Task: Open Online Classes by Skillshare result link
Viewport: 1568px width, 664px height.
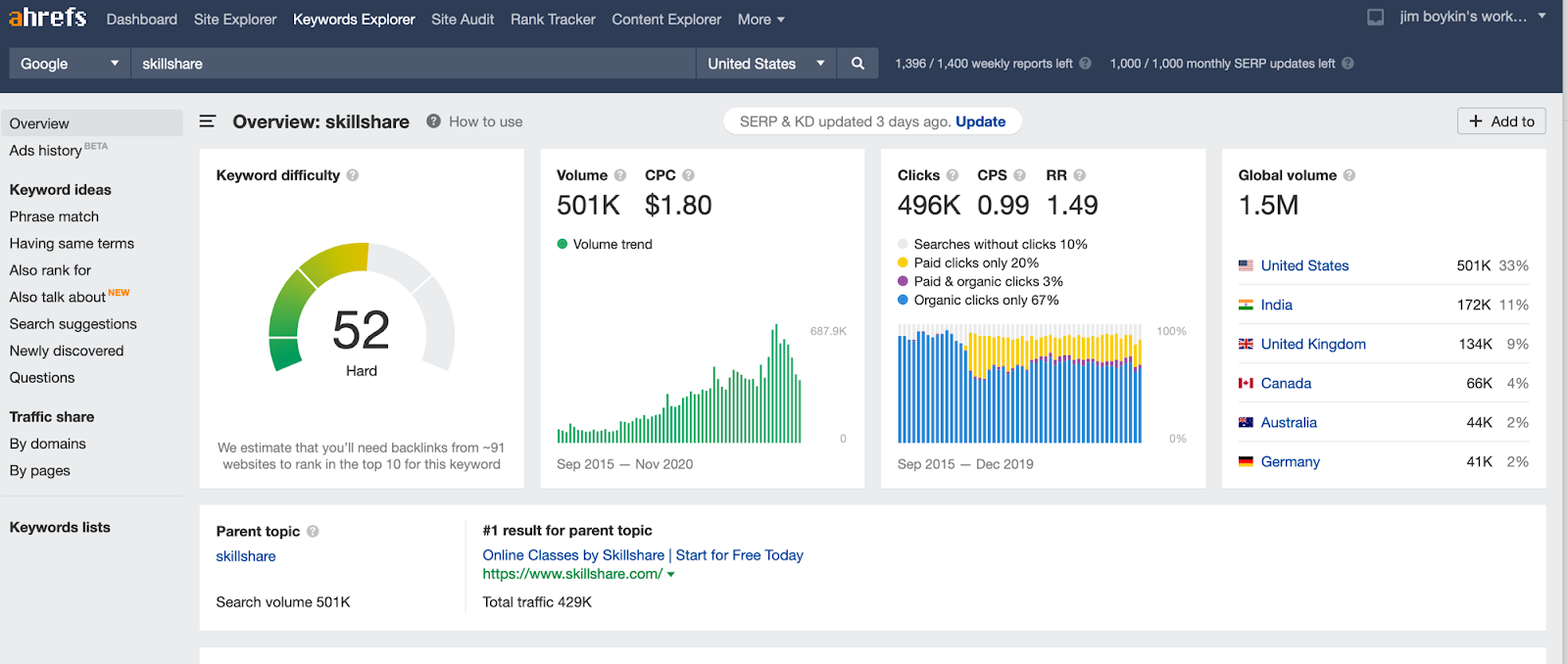Action: point(643,555)
